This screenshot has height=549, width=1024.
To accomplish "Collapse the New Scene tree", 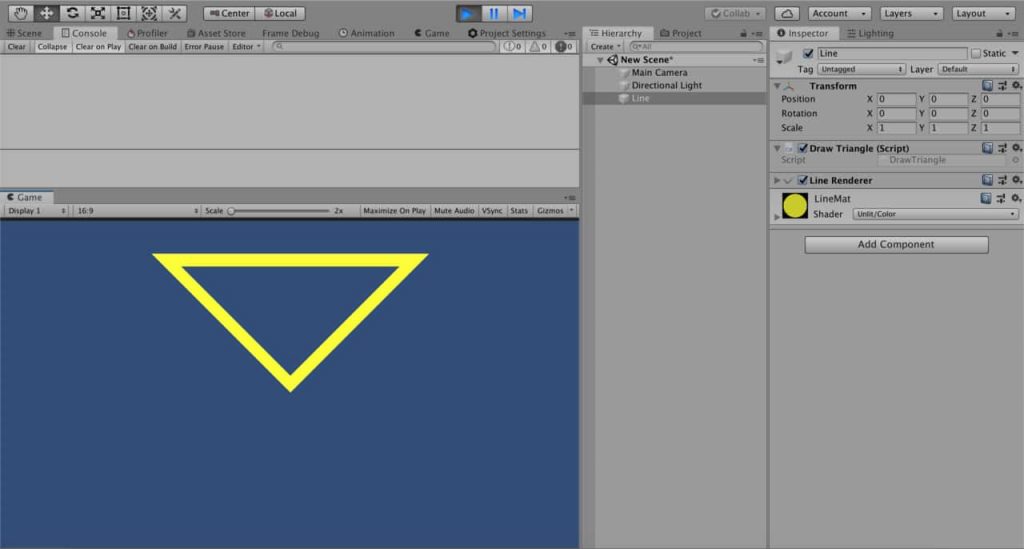I will point(600,59).
